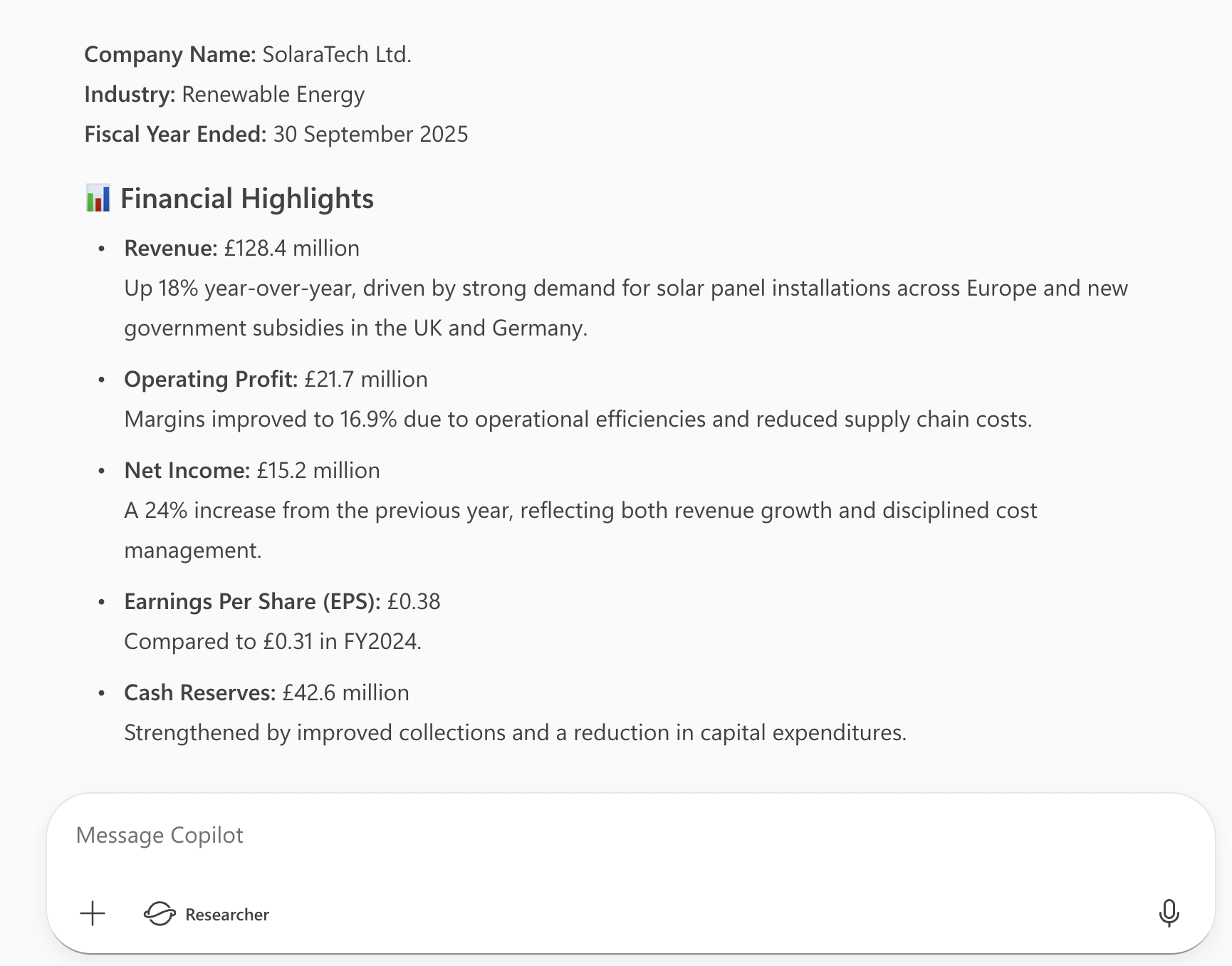1232x966 pixels.
Task: Click the Net Income bold label
Action: (187, 470)
